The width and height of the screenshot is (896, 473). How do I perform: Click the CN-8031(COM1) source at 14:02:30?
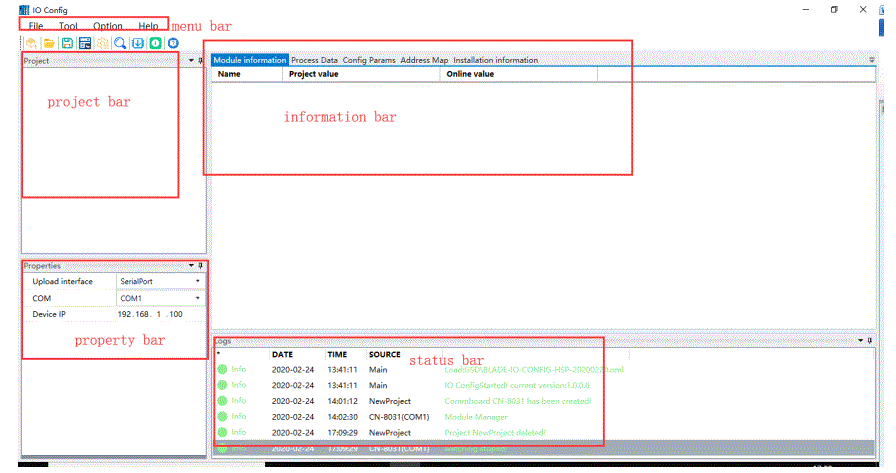(x=399, y=417)
